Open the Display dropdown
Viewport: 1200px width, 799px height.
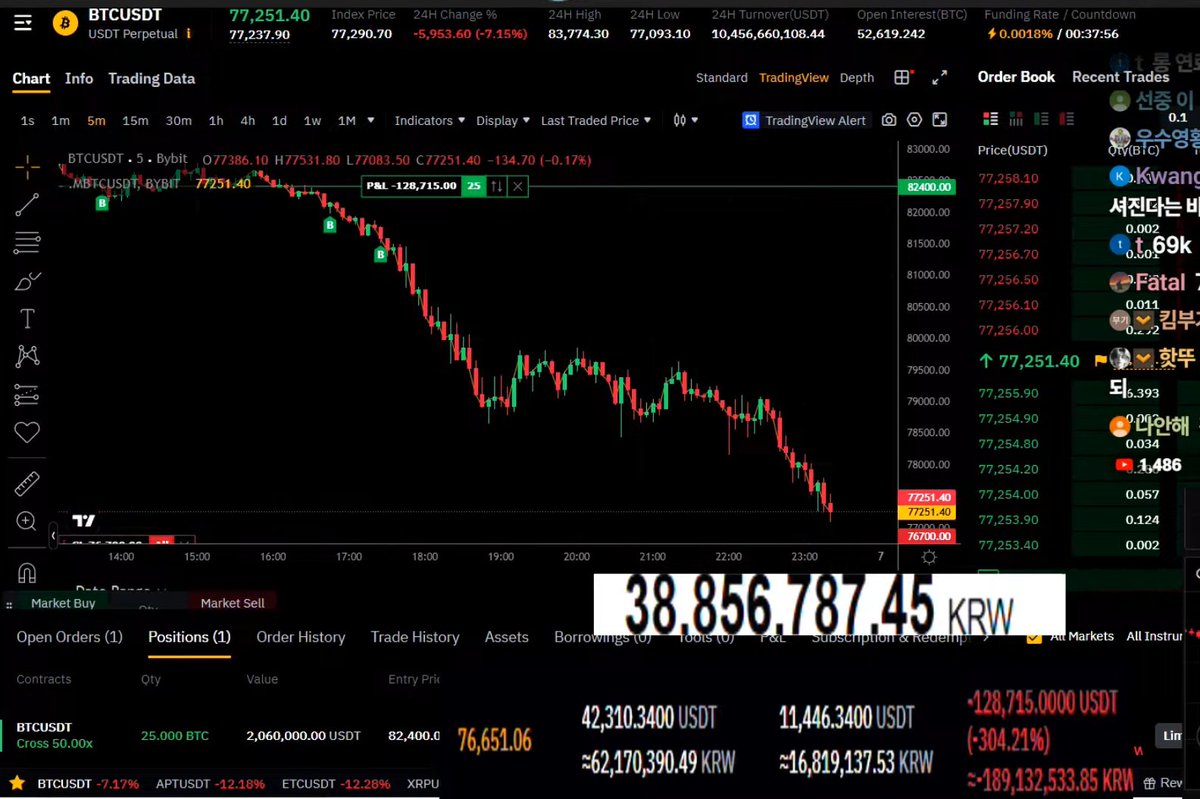click(502, 120)
